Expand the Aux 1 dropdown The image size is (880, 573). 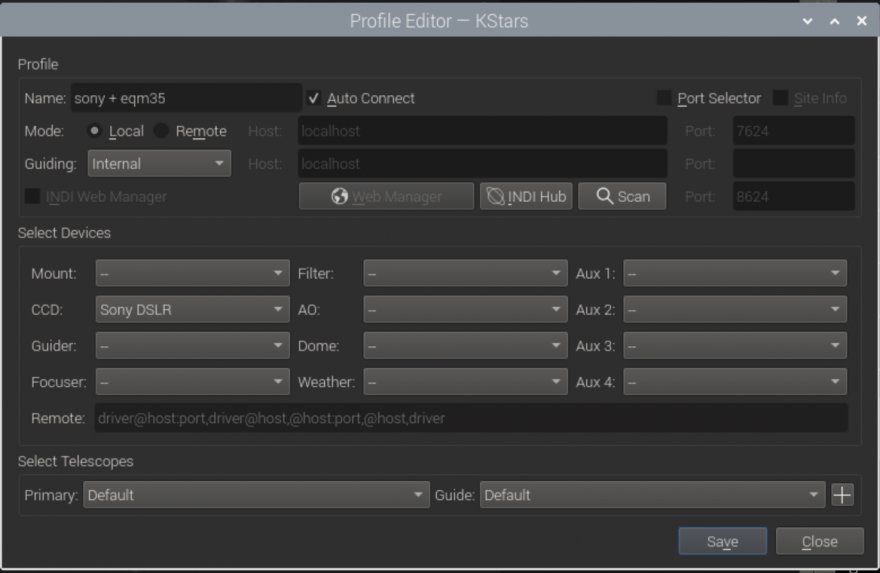735,274
